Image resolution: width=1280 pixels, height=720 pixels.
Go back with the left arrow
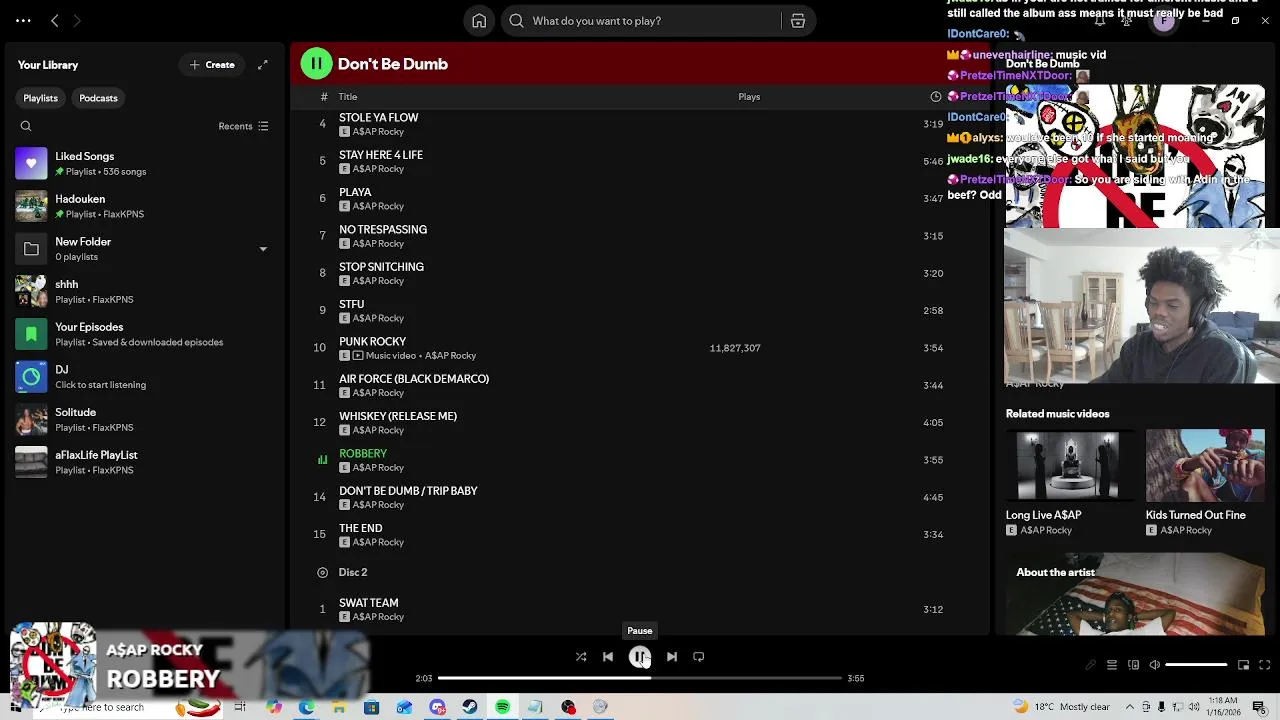55,20
